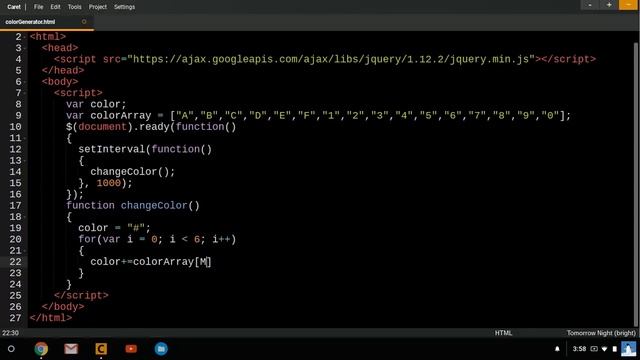Click the setInterval call on line 12
640x360 pixels.
coord(145,149)
